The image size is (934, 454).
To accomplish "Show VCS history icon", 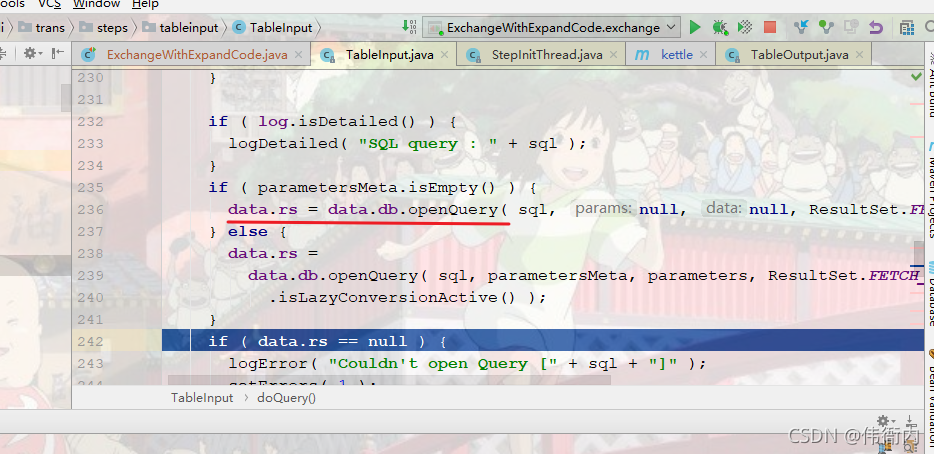I will [x=851, y=27].
